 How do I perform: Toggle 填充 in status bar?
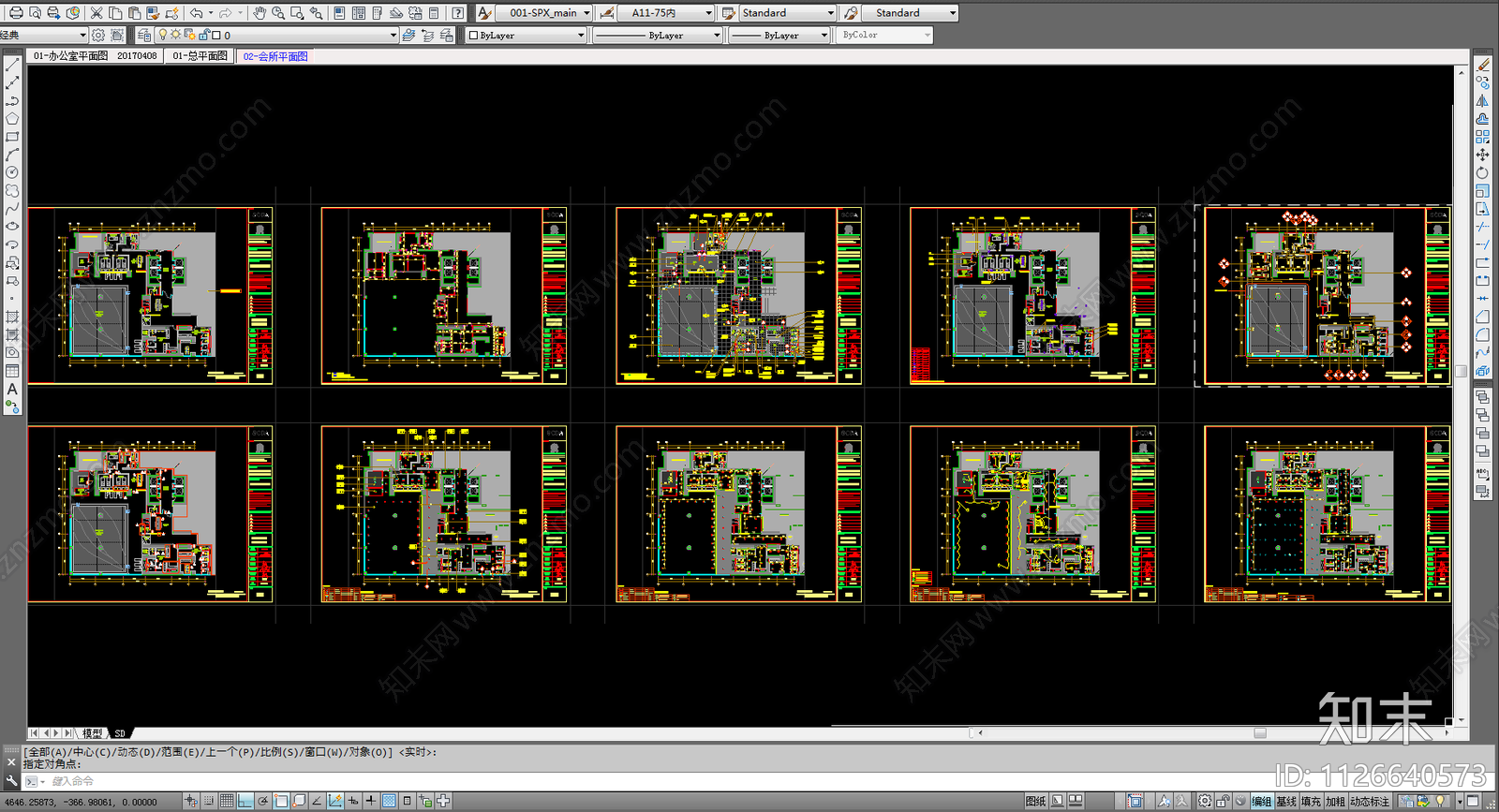pyautogui.click(x=1311, y=802)
